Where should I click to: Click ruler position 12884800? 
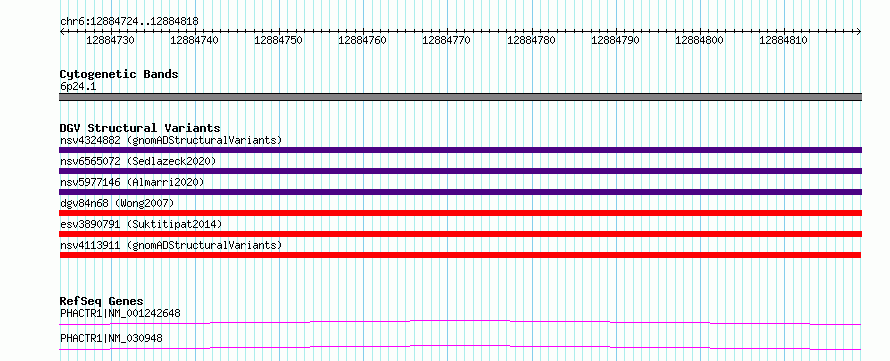pos(699,40)
